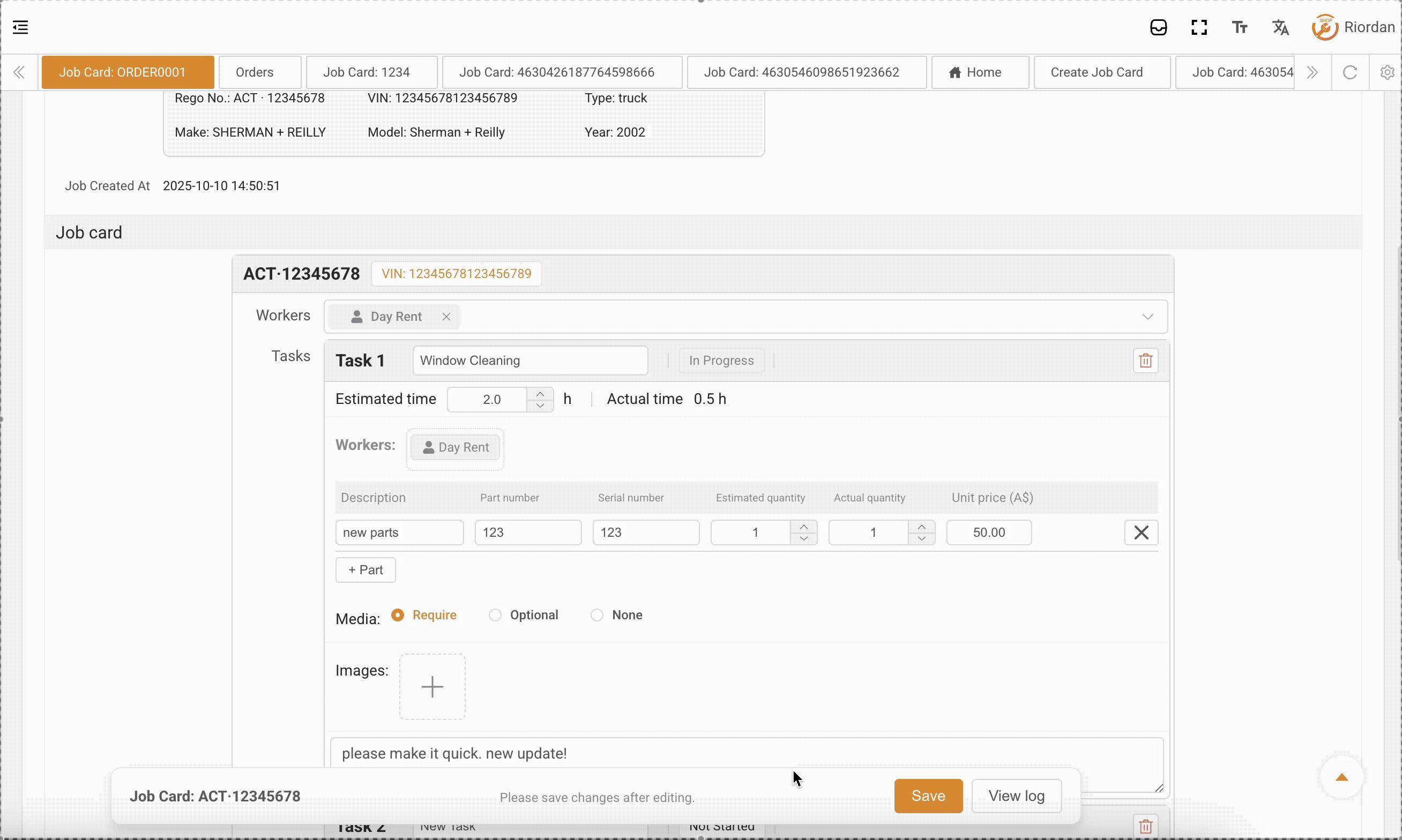Save the job card changes

tap(928, 796)
